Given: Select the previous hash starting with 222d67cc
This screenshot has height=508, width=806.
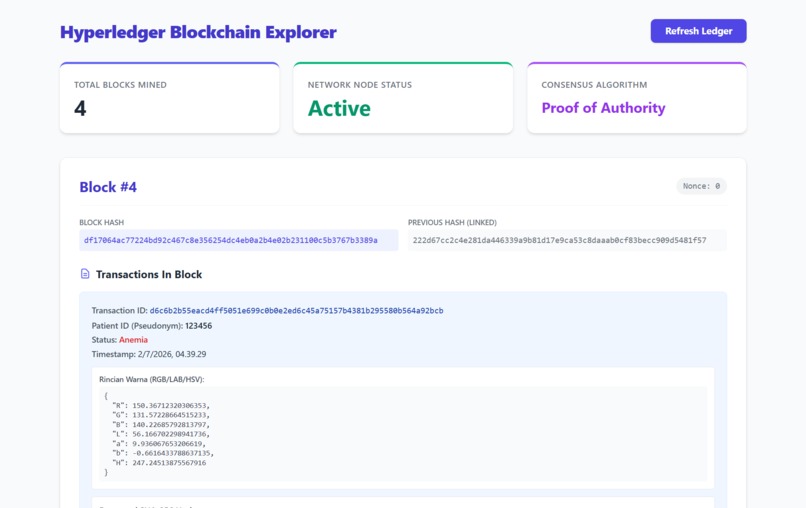Looking at the screenshot, I should click(x=559, y=240).
